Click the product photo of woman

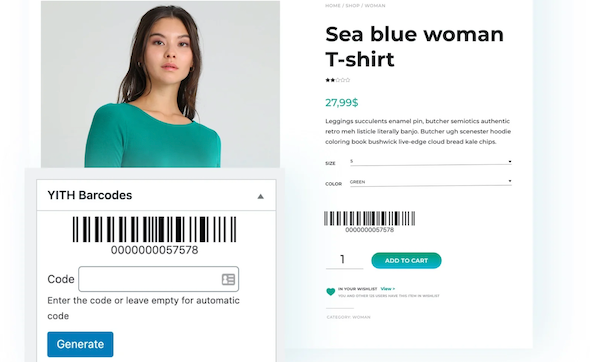[160, 84]
